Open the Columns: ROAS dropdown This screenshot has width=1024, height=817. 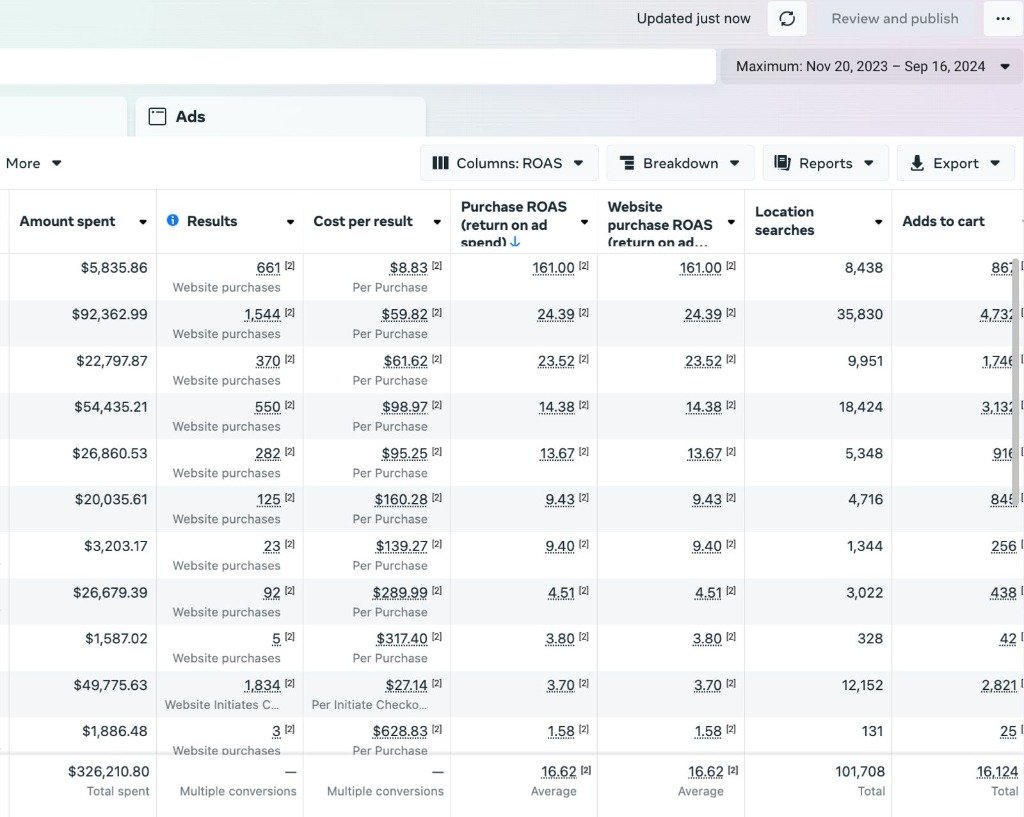(x=509, y=163)
